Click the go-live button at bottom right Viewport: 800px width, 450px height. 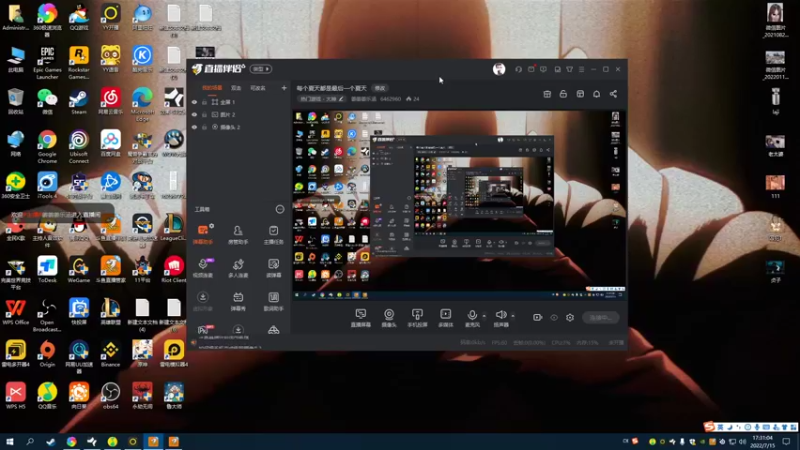pyautogui.click(x=601, y=317)
